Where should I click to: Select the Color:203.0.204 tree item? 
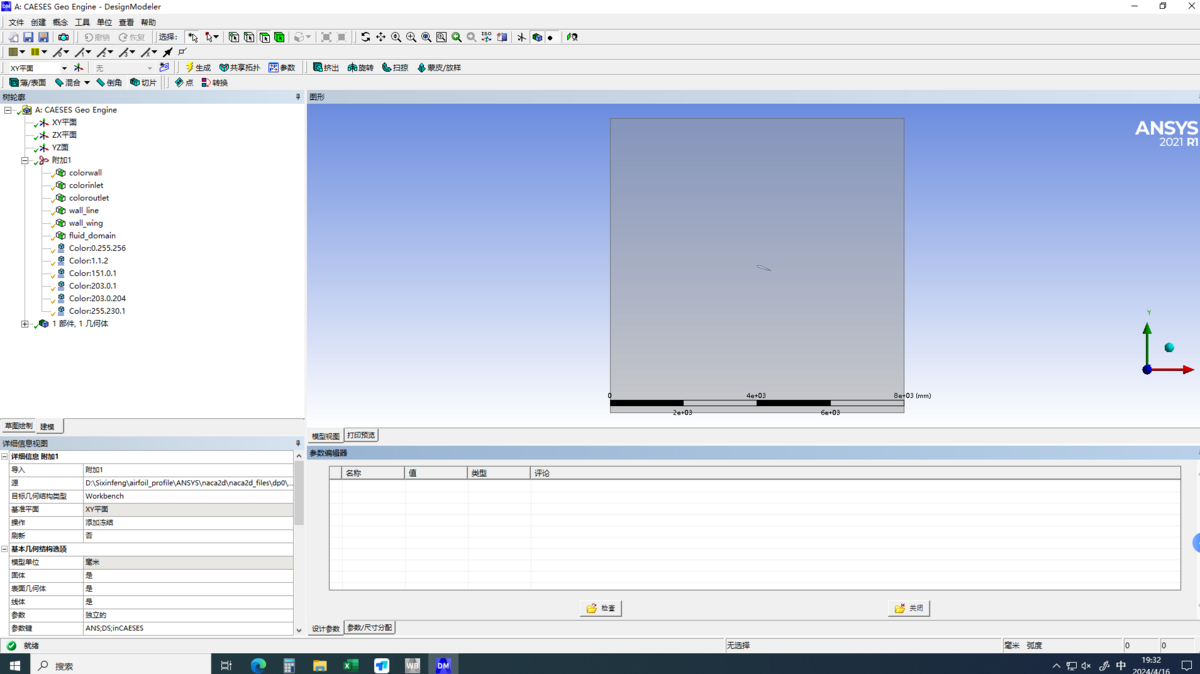pyautogui.click(x=97, y=298)
